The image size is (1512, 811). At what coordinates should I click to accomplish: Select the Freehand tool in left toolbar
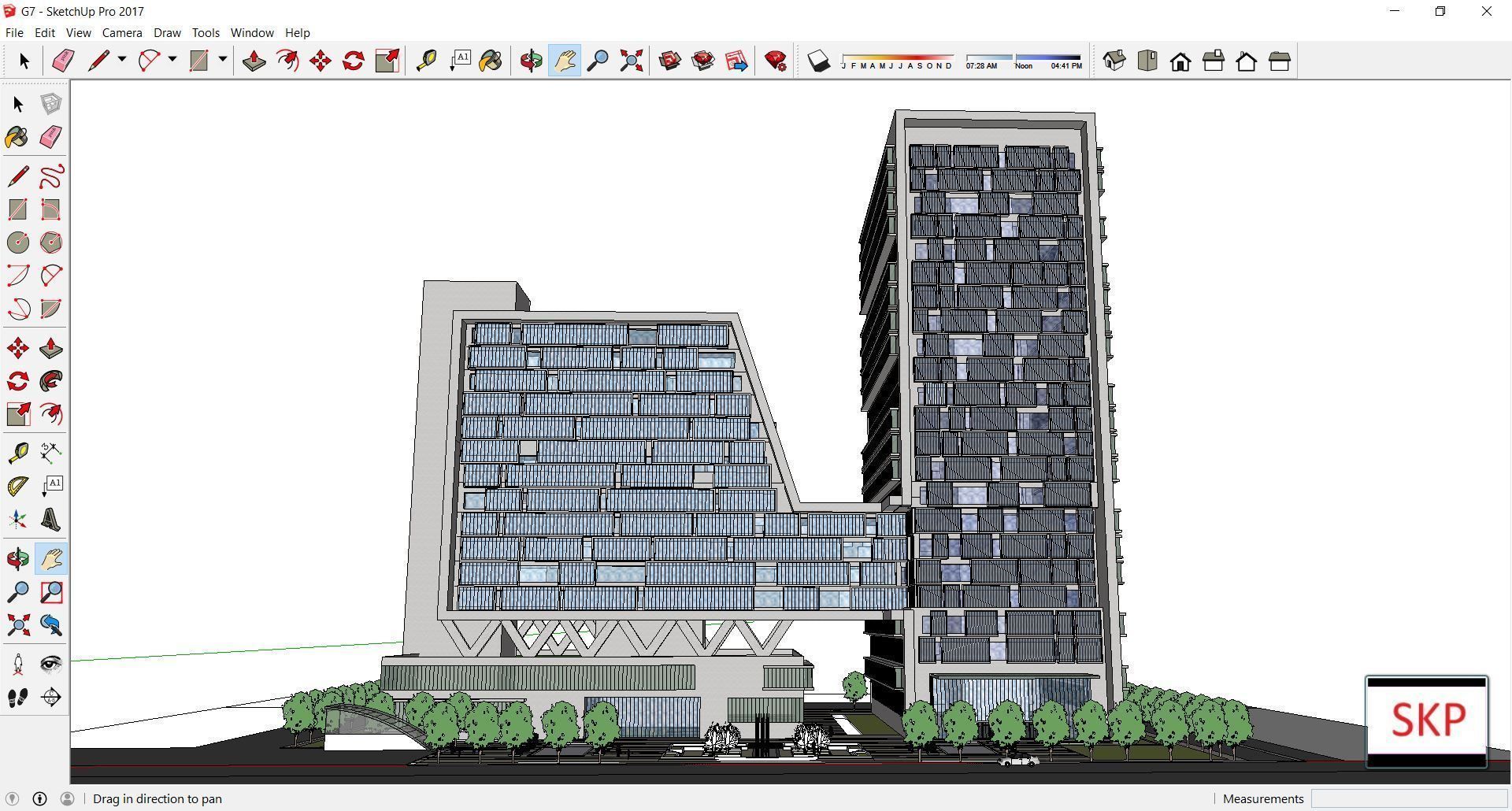(51, 176)
